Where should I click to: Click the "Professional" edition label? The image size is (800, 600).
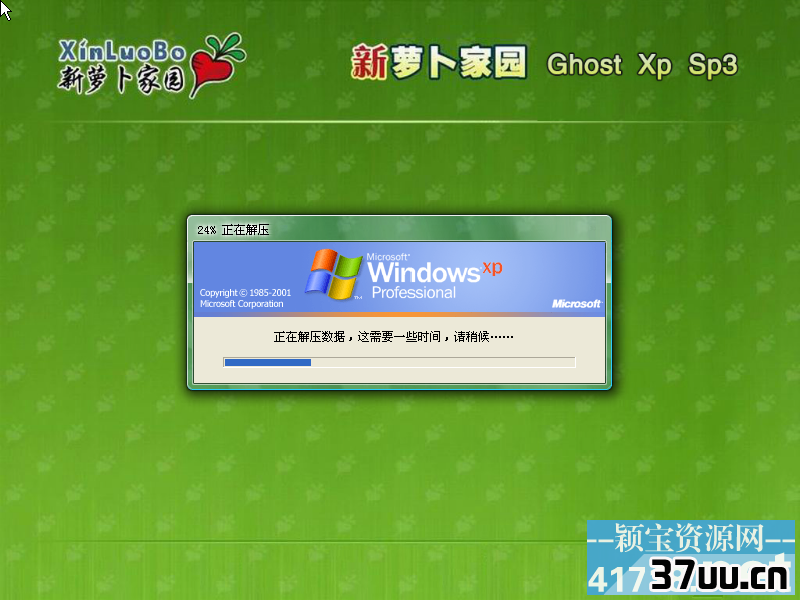click(x=414, y=293)
